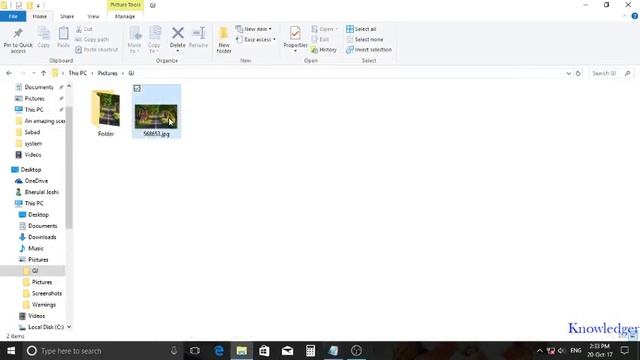Open Sabad folder in navigation pane

[x=32, y=132]
